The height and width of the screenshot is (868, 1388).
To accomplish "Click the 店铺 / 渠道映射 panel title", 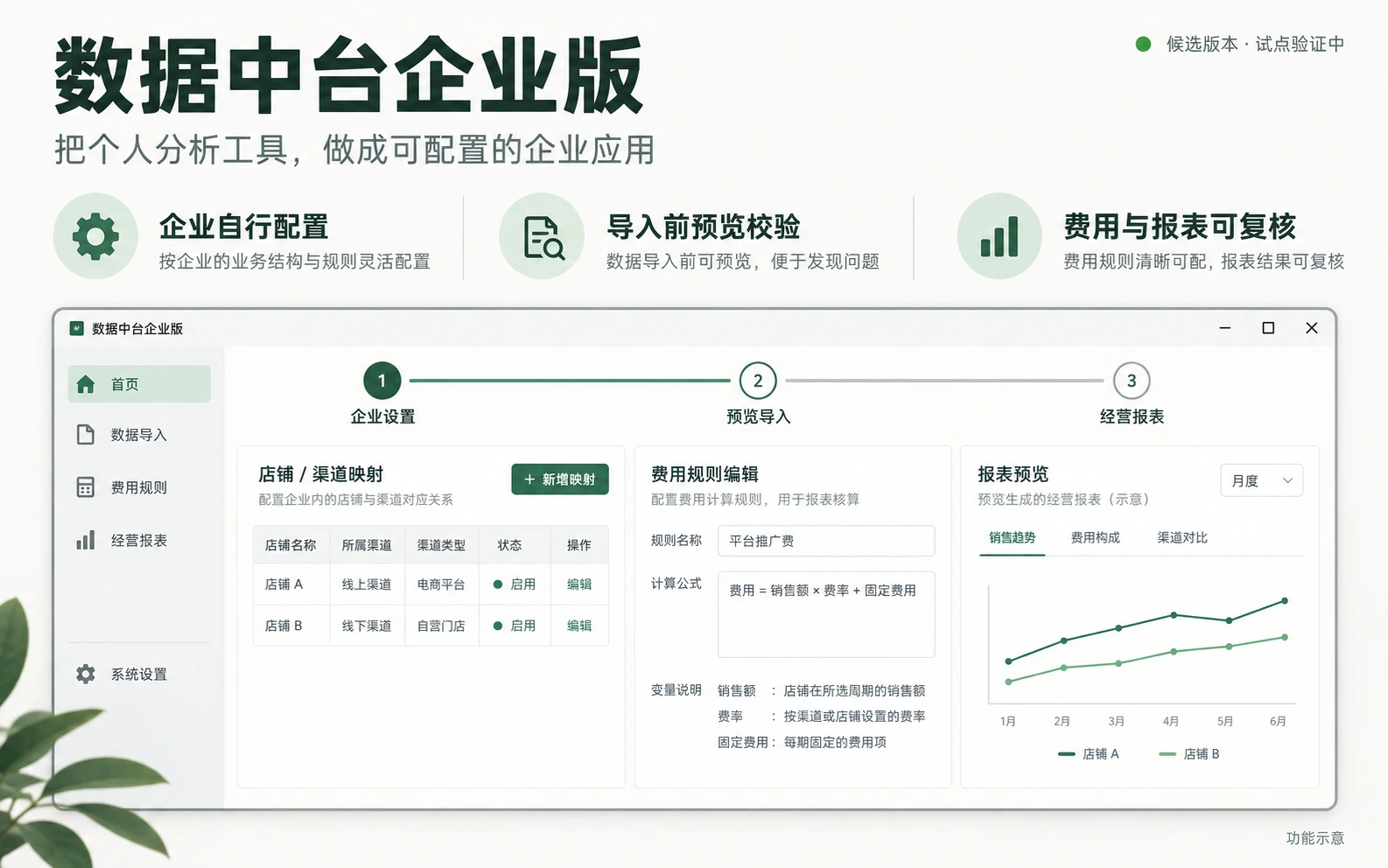I will click(321, 474).
